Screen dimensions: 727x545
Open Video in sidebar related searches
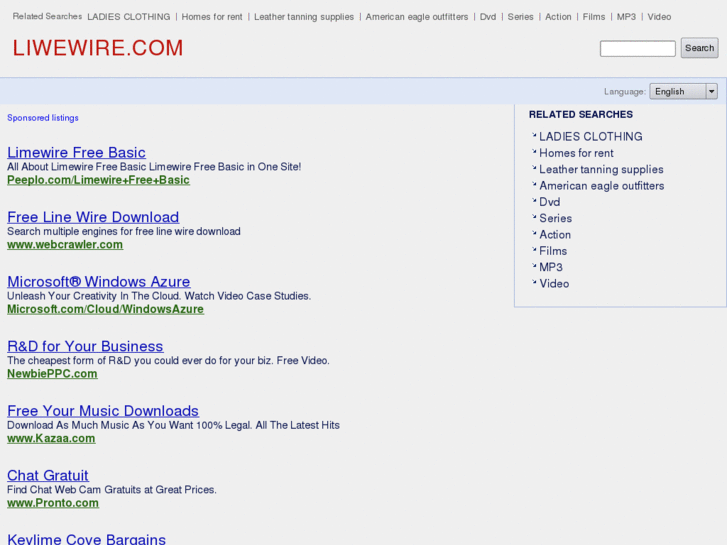click(554, 283)
